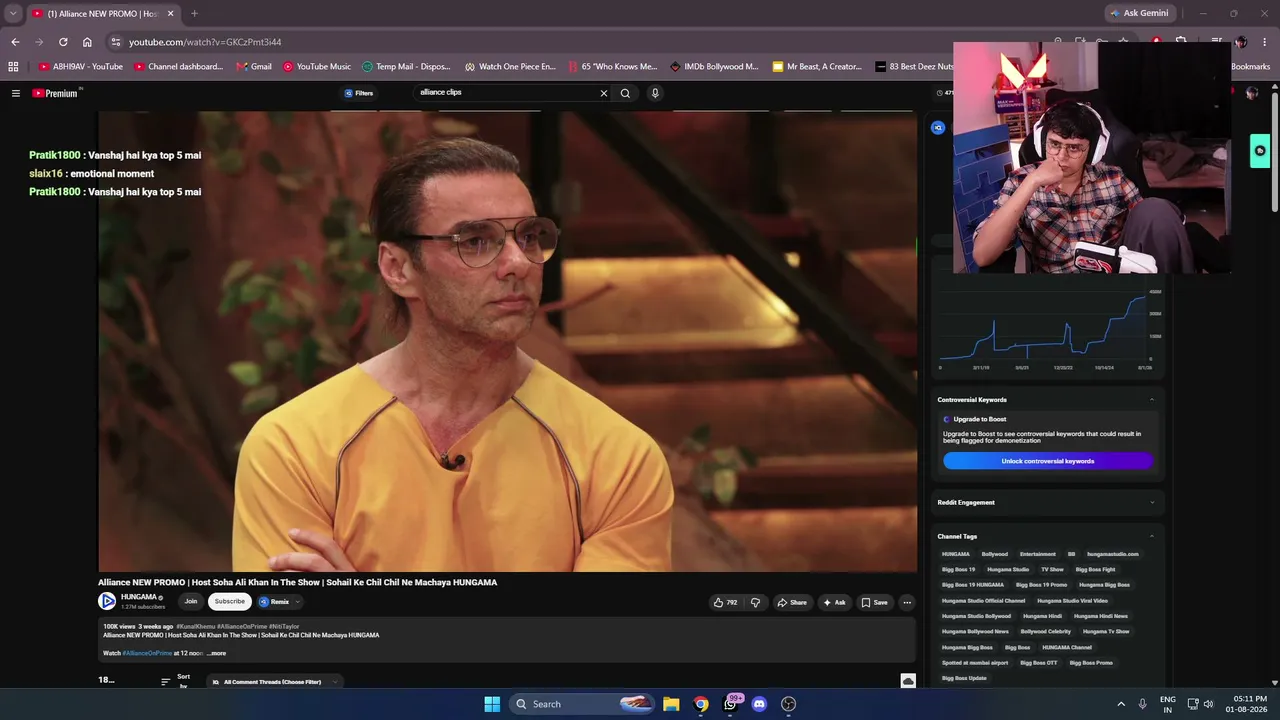
Task: Select the 'Bigg Boss Fight' tag
Action: coord(1095,569)
